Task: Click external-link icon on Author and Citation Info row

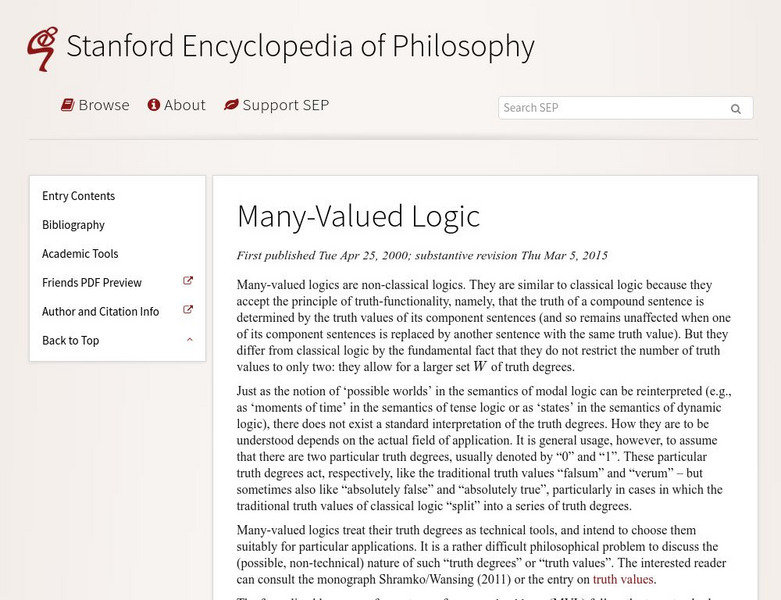Action: 188,311
